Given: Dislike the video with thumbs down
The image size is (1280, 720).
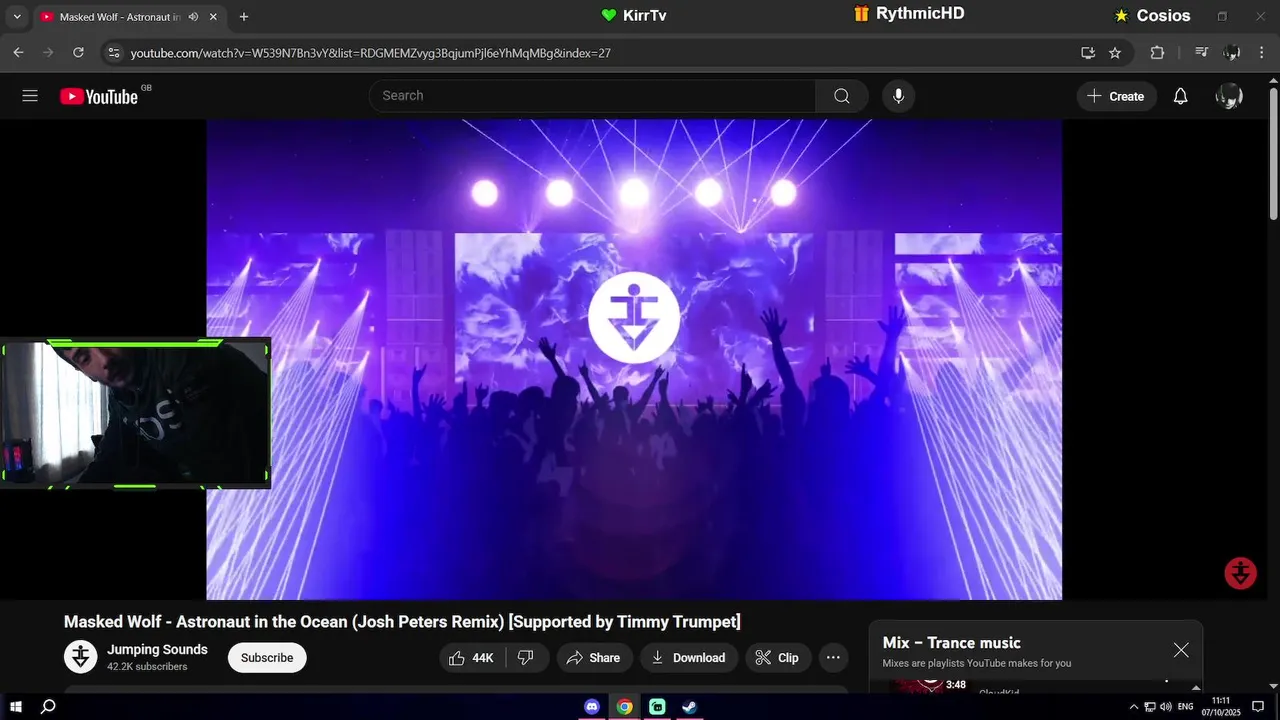Looking at the screenshot, I should click(526, 657).
